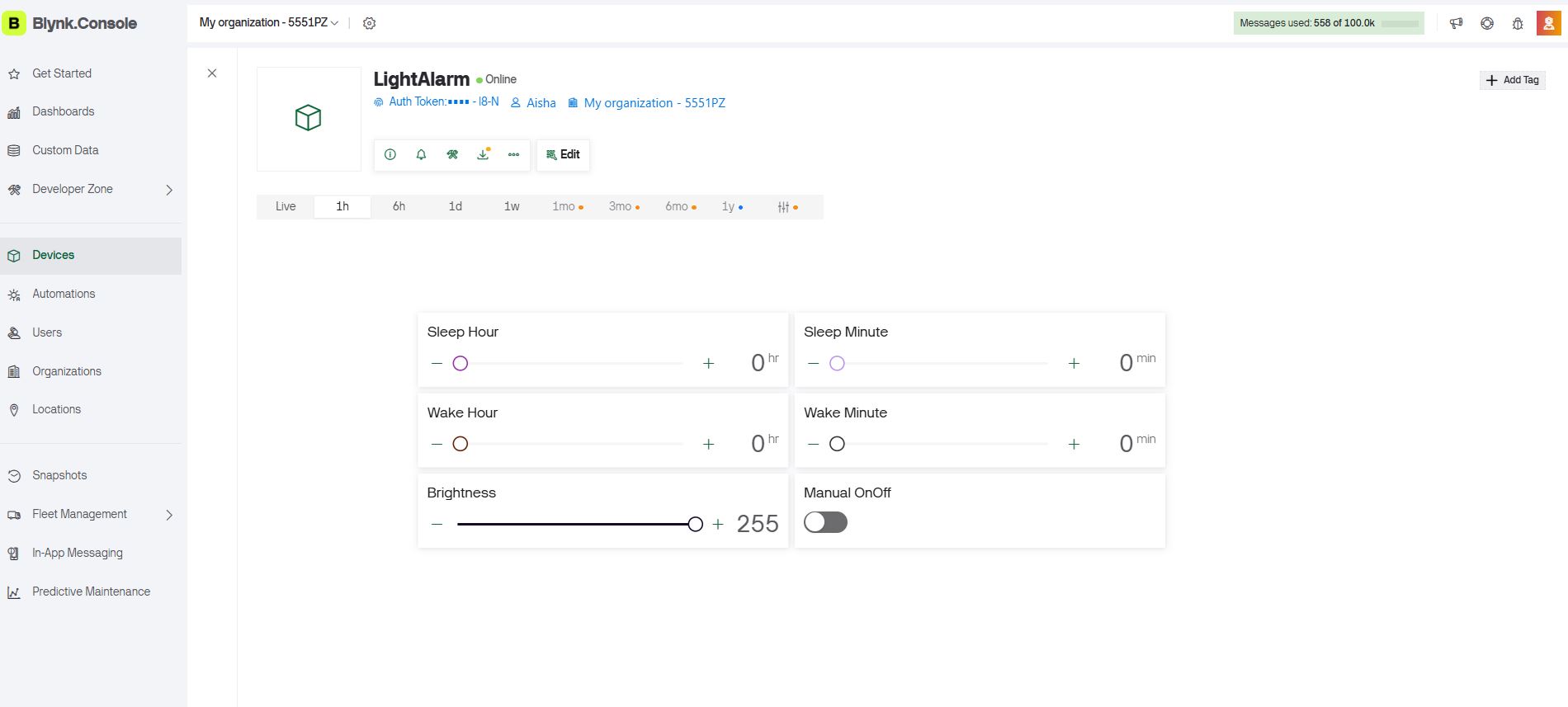Open Custom Data in sidebar
Screen dimensions: 1568x707
(91, 150)
